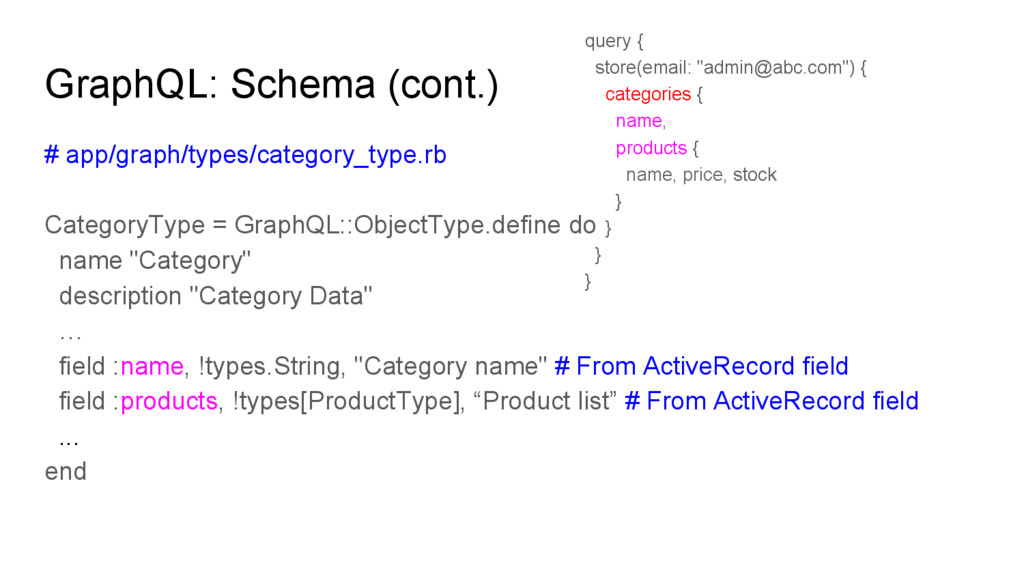Image resolution: width=1024 pixels, height=576 pixels.
Task: Click 'name, price, stock' fields line
Action: (x=701, y=175)
